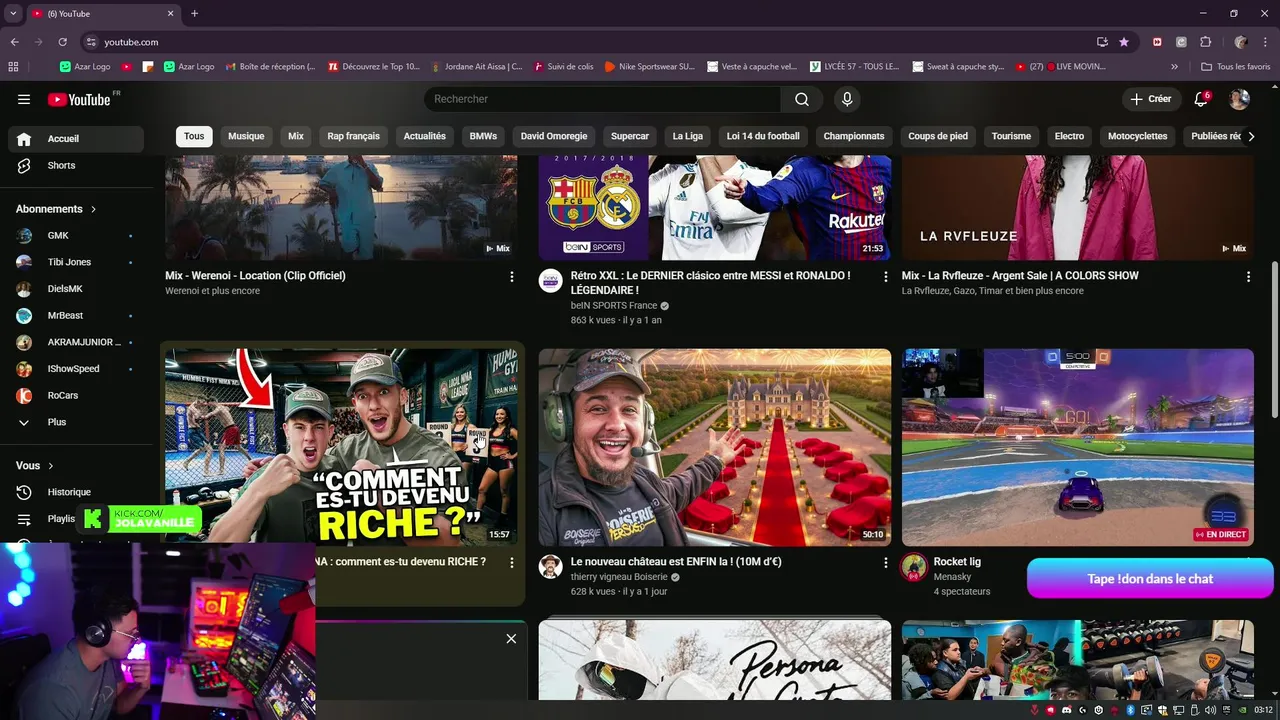This screenshot has height=720, width=1280.
Task: Open the GMK subscription channel
Action: pyautogui.click(x=76, y=236)
